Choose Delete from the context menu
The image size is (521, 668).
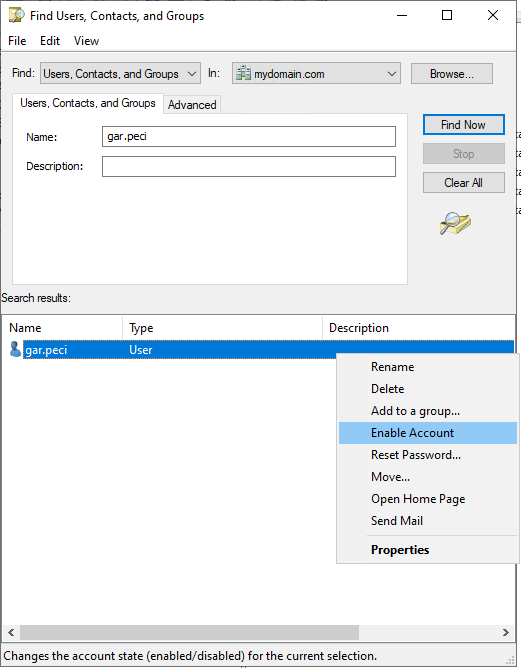[428, 389]
